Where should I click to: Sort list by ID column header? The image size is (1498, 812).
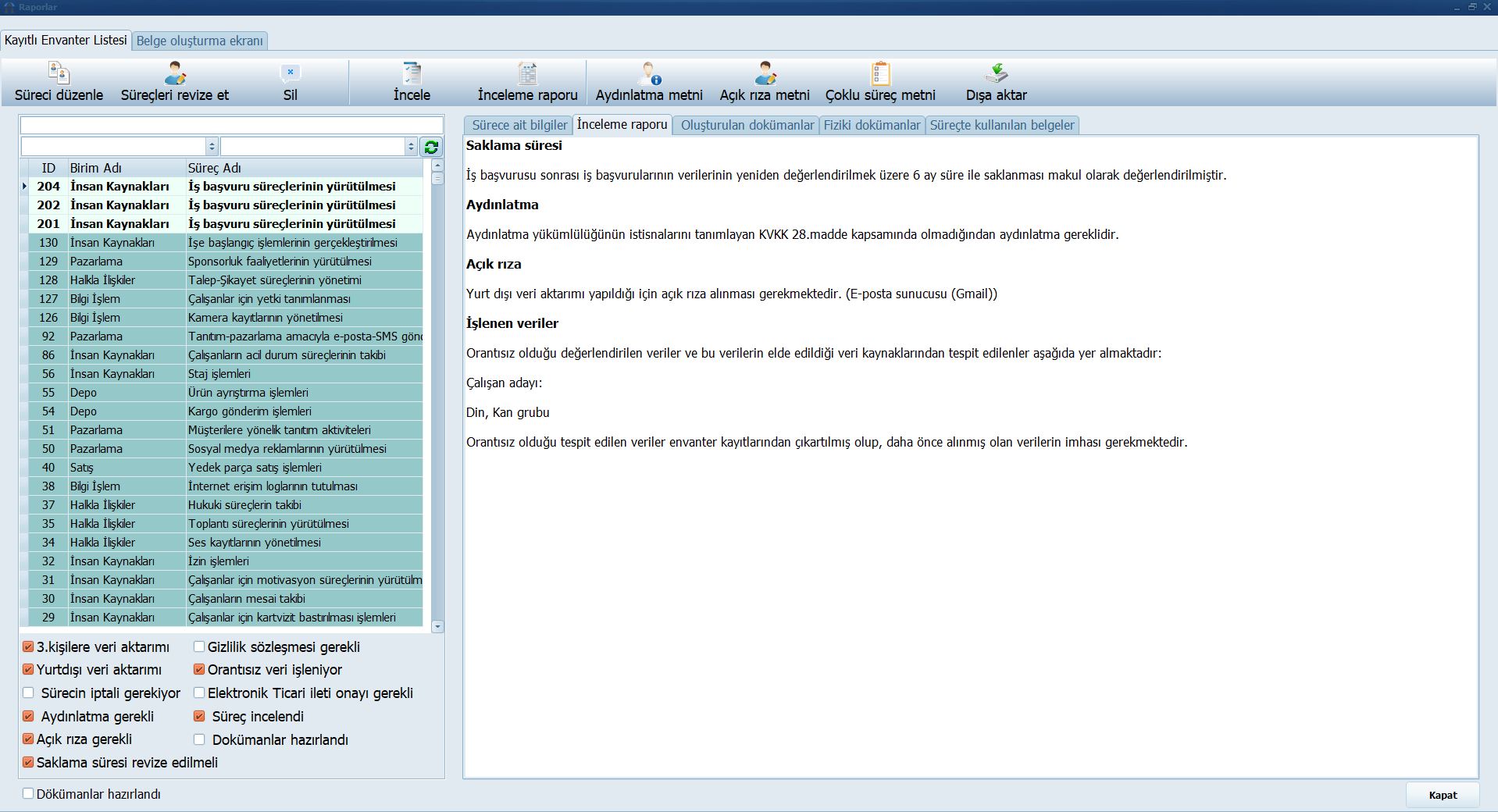[x=48, y=168]
